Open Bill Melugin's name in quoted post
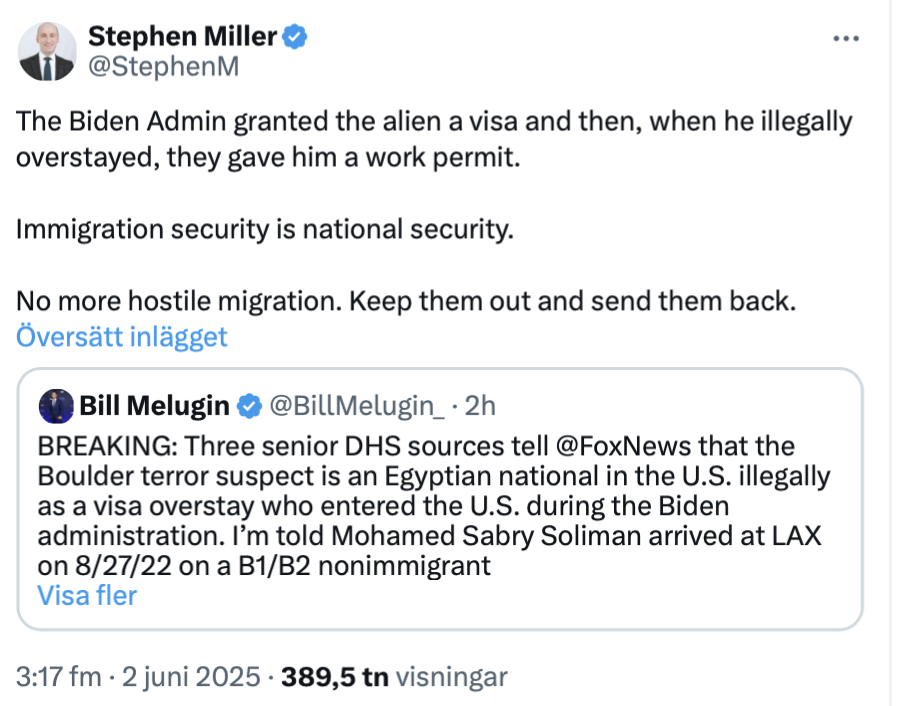The width and height of the screenshot is (908, 706). tap(155, 405)
